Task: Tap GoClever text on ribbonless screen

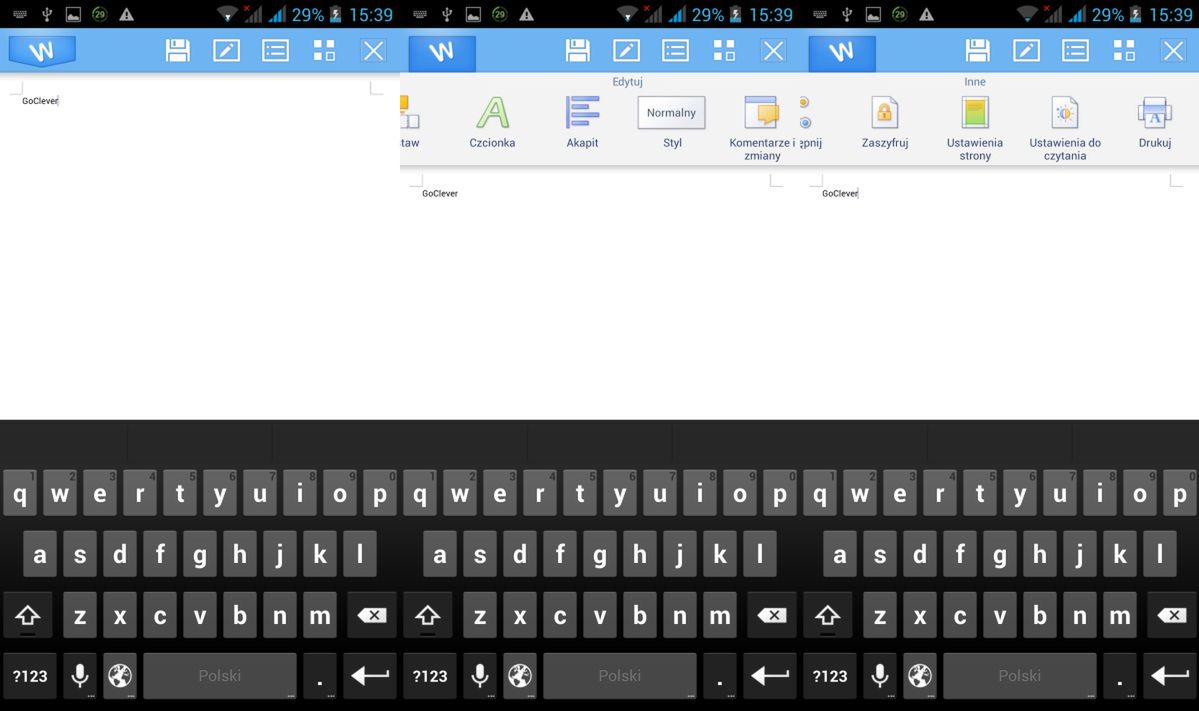Action: coord(40,101)
